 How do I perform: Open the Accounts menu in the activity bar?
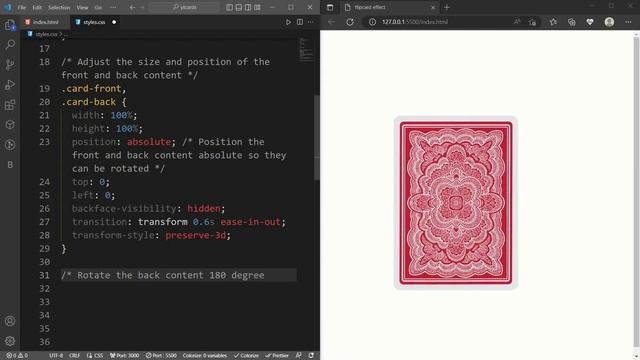pyautogui.click(x=10, y=321)
